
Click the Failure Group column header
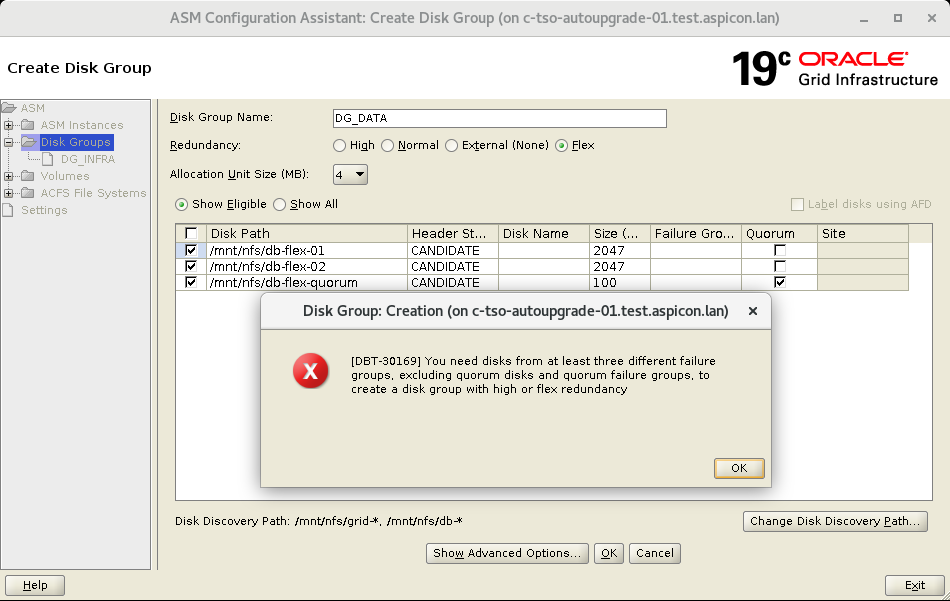click(x=696, y=233)
